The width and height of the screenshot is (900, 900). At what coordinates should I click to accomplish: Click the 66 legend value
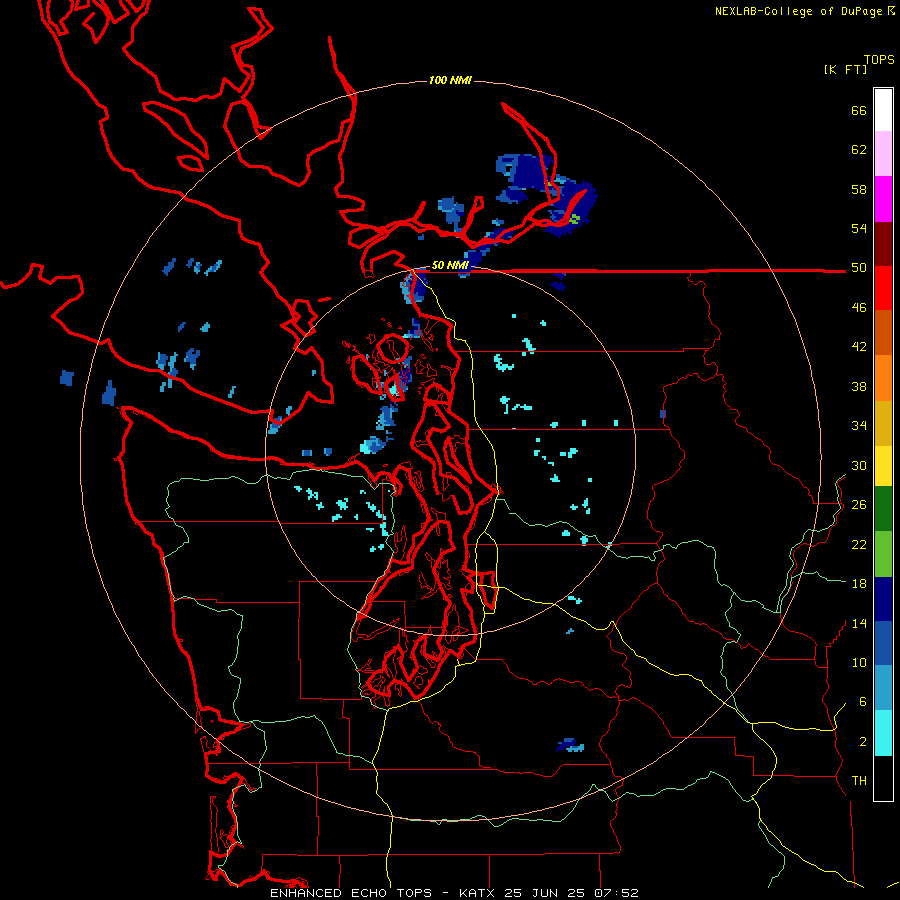[859, 111]
